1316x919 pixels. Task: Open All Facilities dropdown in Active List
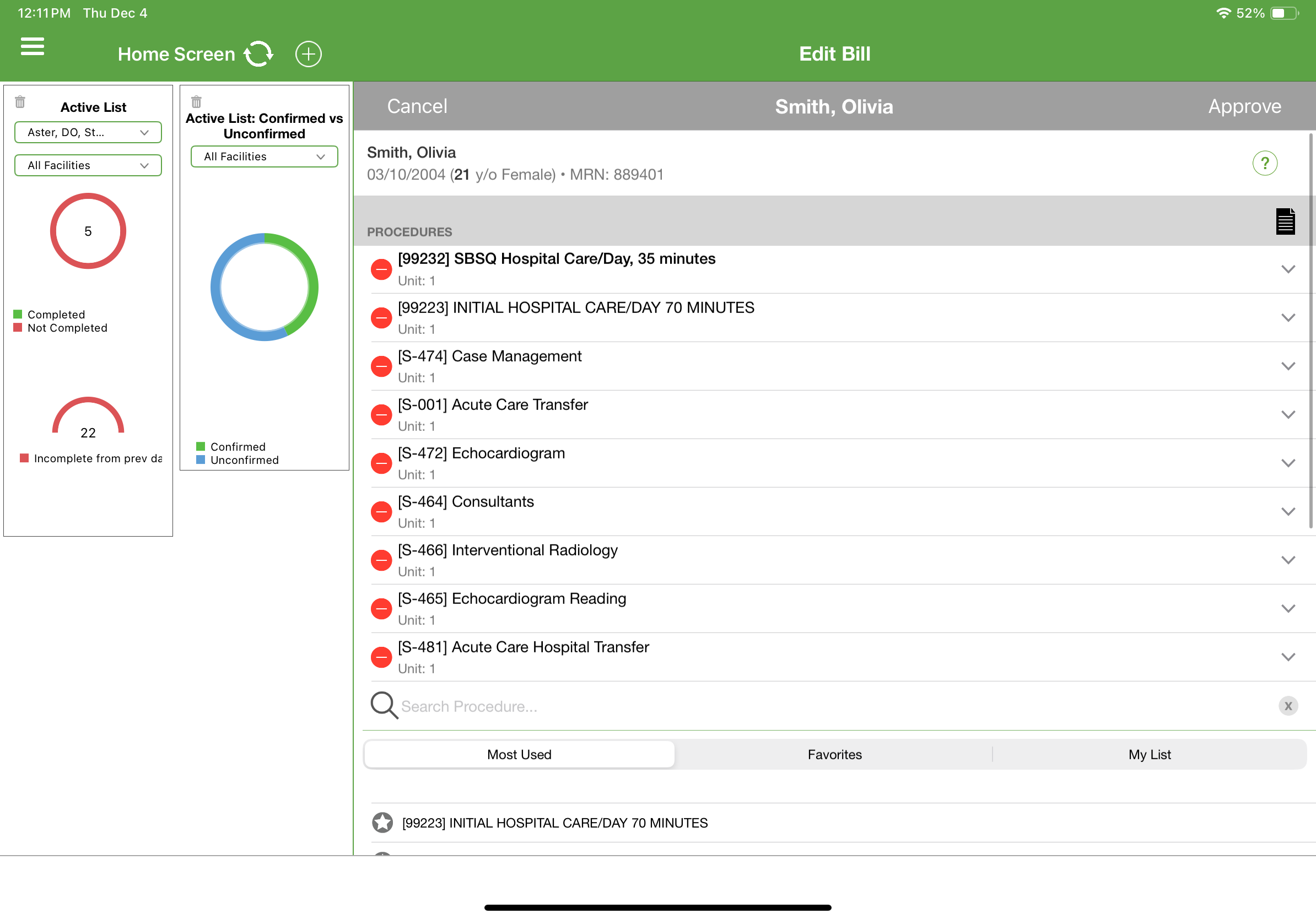pyautogui.click(x=88, y=166)
